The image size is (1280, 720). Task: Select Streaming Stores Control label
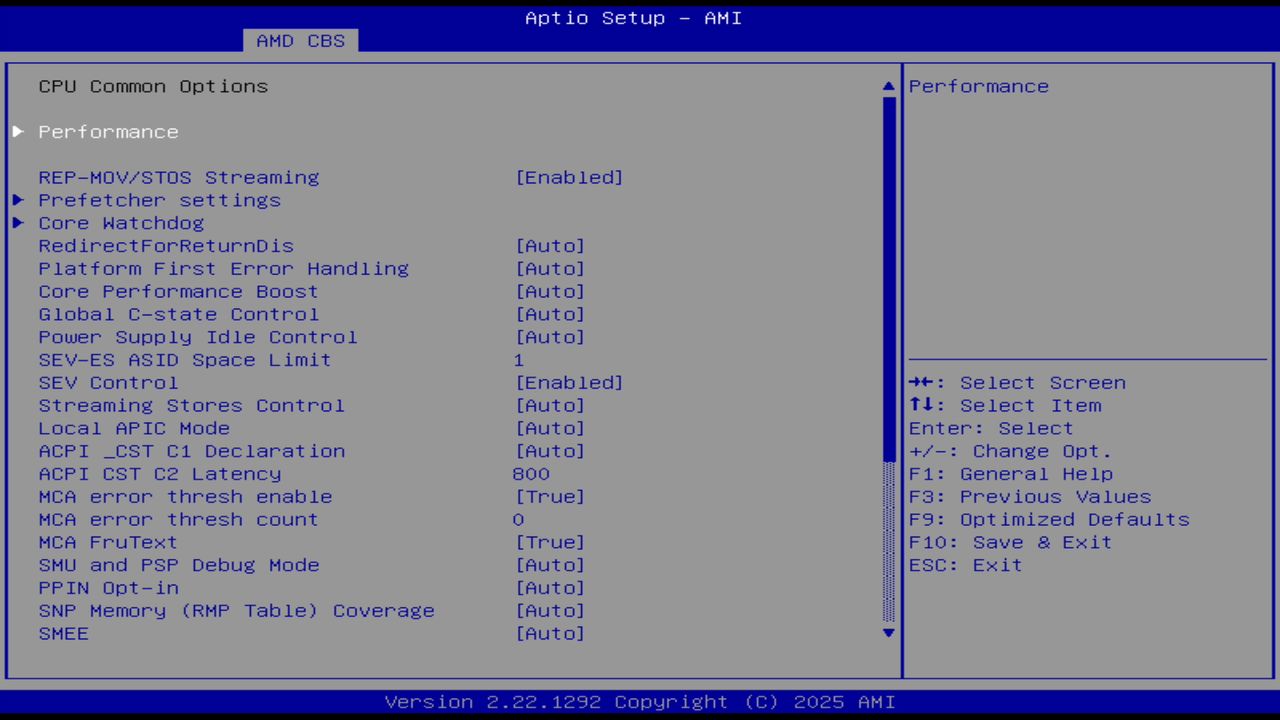(x=192, y=406)
